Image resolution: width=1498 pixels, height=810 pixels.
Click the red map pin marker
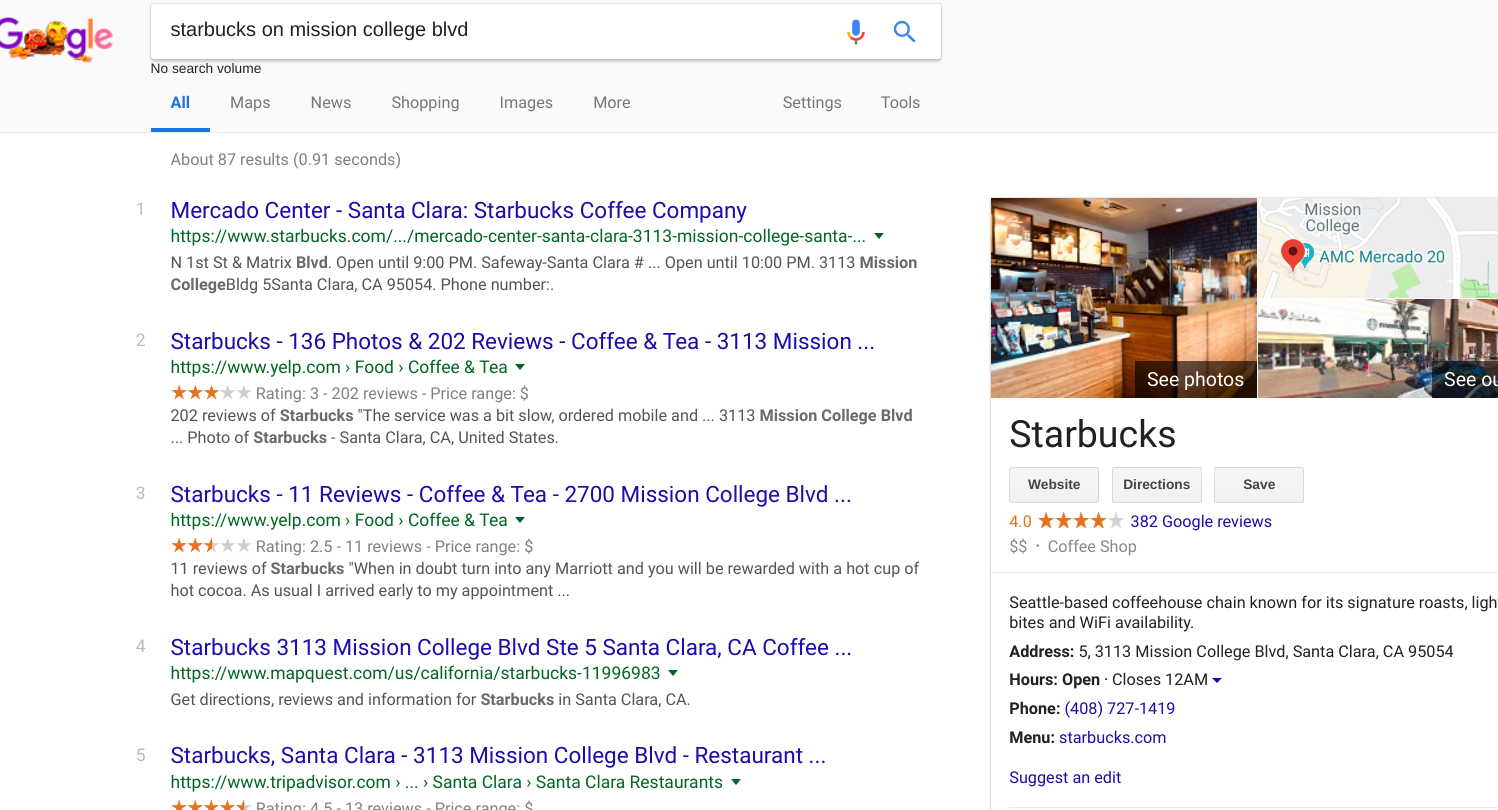1293,255
